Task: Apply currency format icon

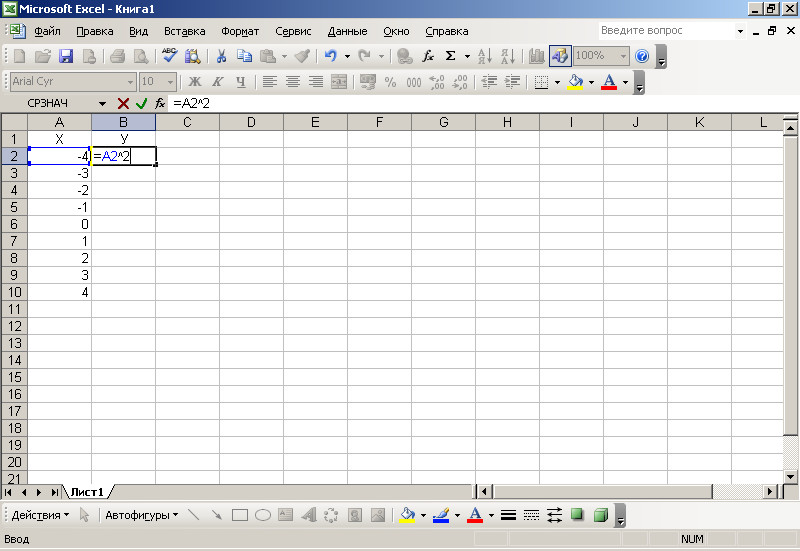Action: (367, 82)
